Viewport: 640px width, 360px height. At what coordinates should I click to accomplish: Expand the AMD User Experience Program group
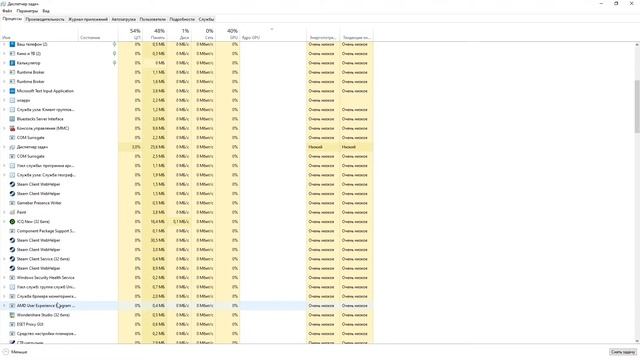pos(4,305)
